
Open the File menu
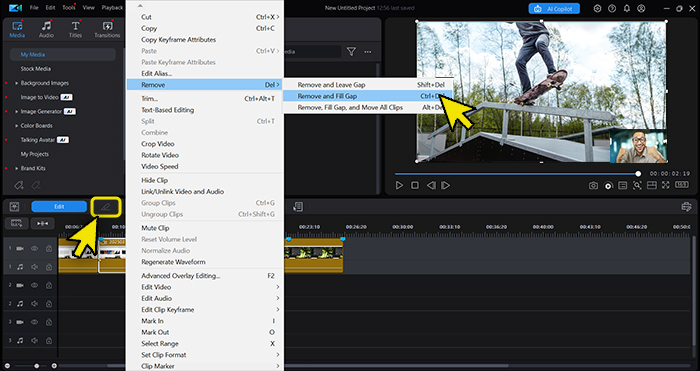pos(34,8)
